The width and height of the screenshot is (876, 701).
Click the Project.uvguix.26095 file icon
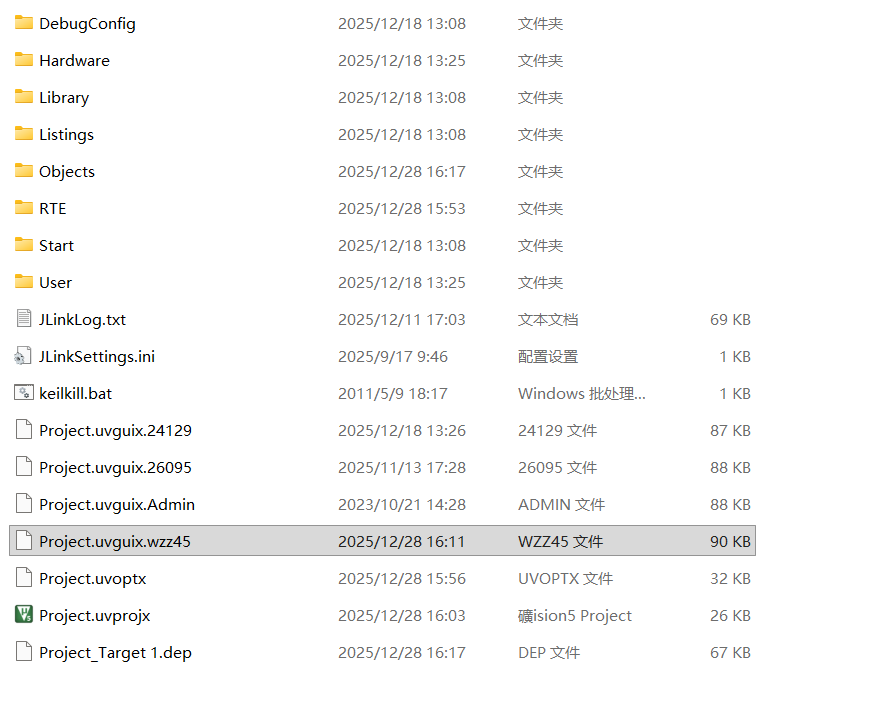click(23, 466)
